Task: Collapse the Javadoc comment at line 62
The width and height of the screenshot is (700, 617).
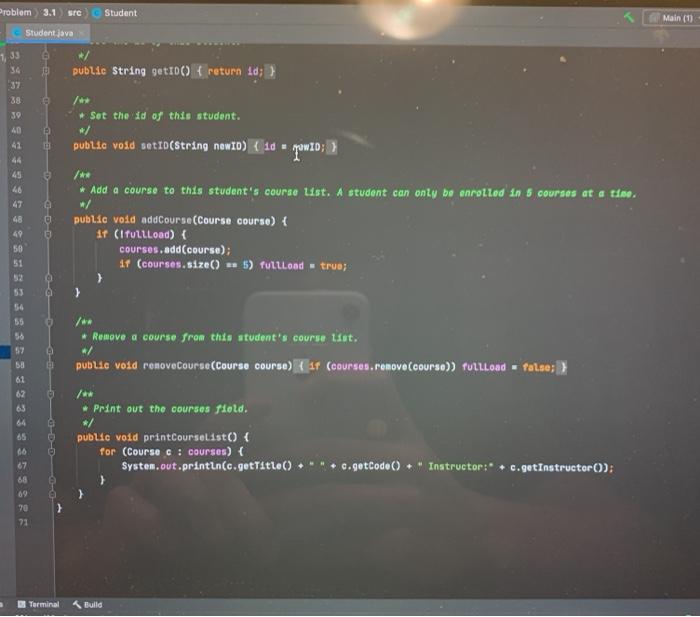Action: pos(50,394)
